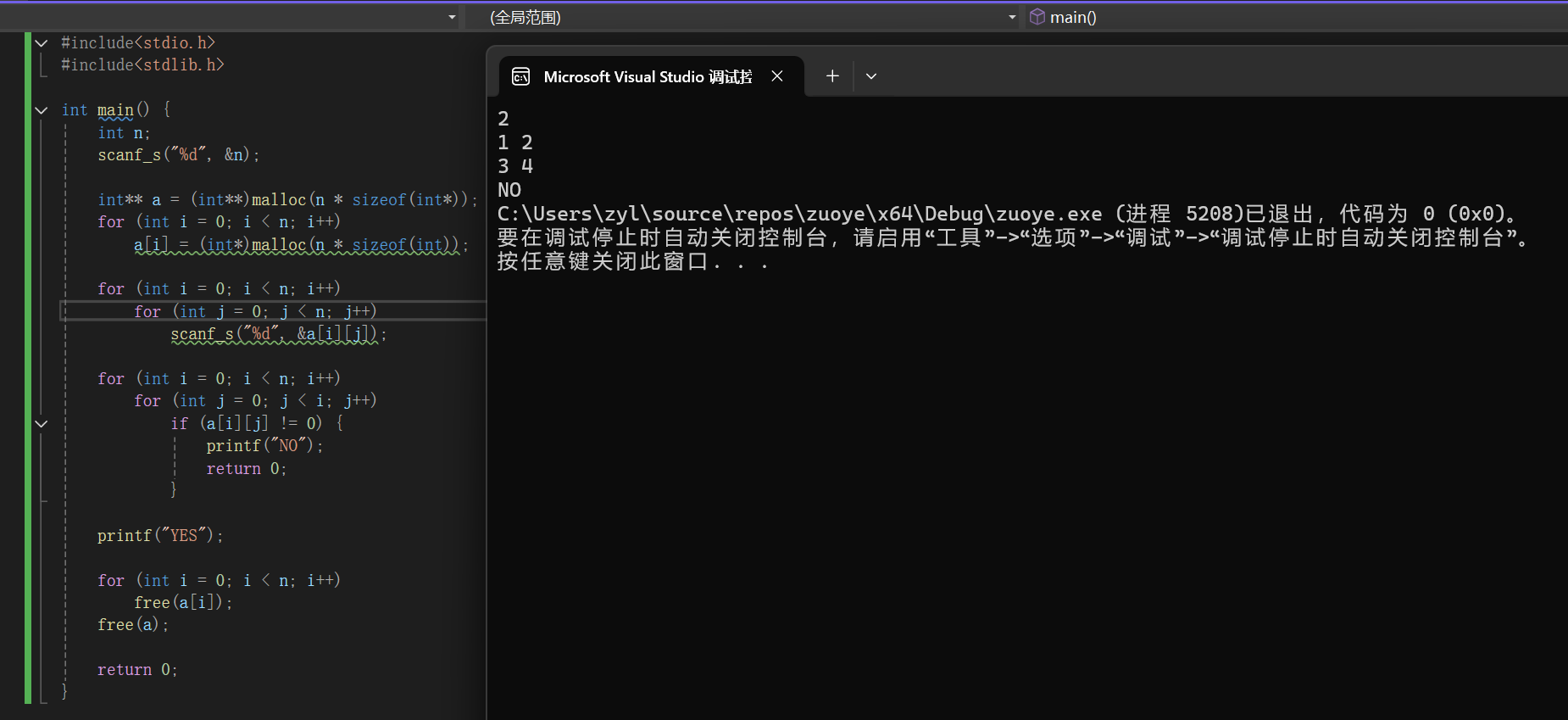This screenshot has width=1568, height=720.
Task: Click the scanf_s("%d", &a[i][j]); line
Action: point(279,334)
